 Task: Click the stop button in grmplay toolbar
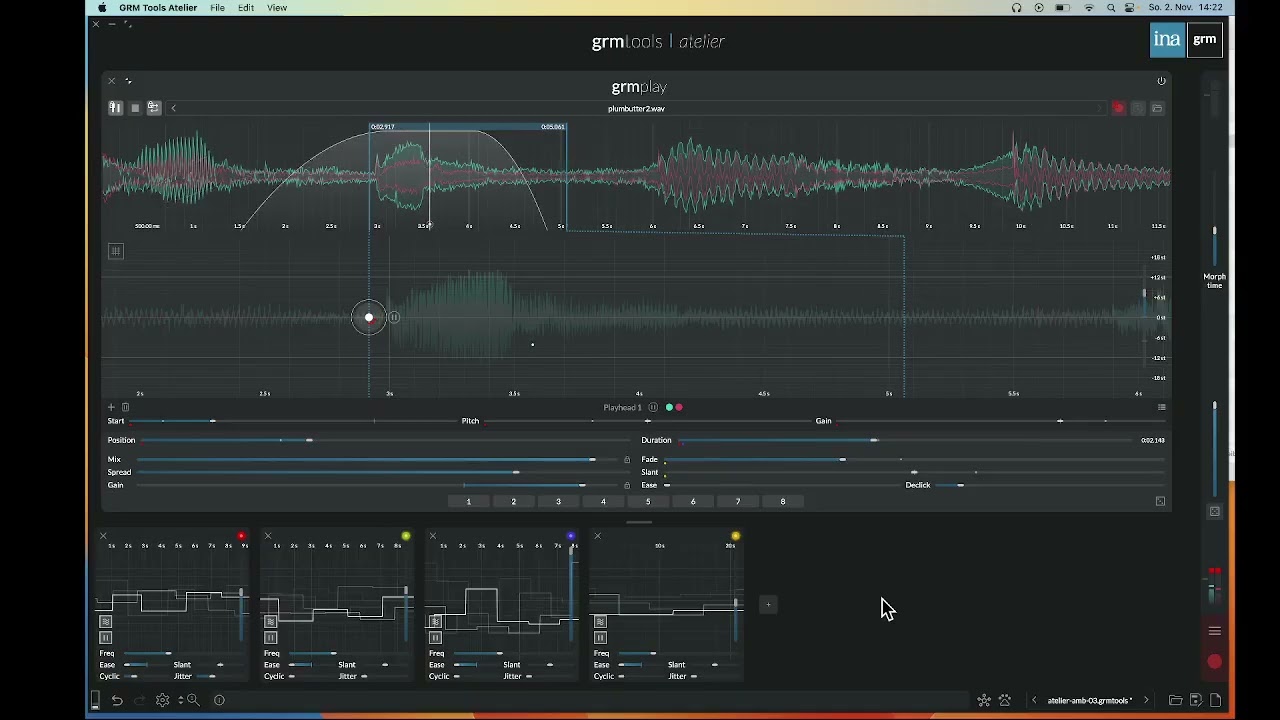tap(135, 108)
